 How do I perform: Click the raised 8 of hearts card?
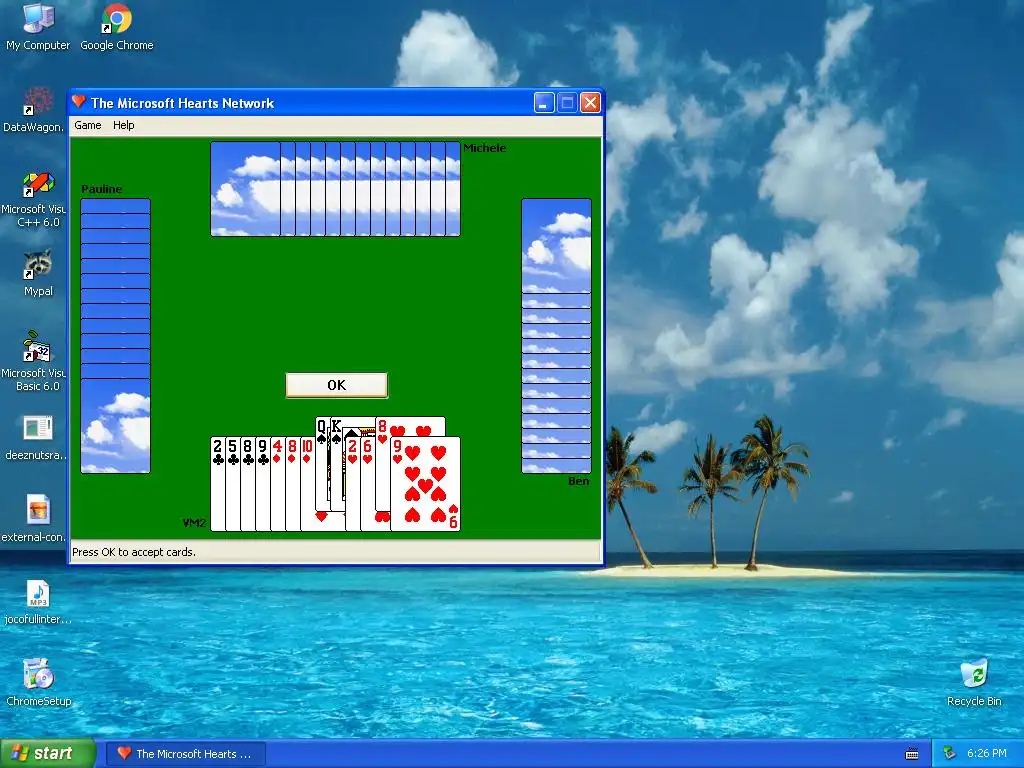pyautogui.click(x=411, y=426)
